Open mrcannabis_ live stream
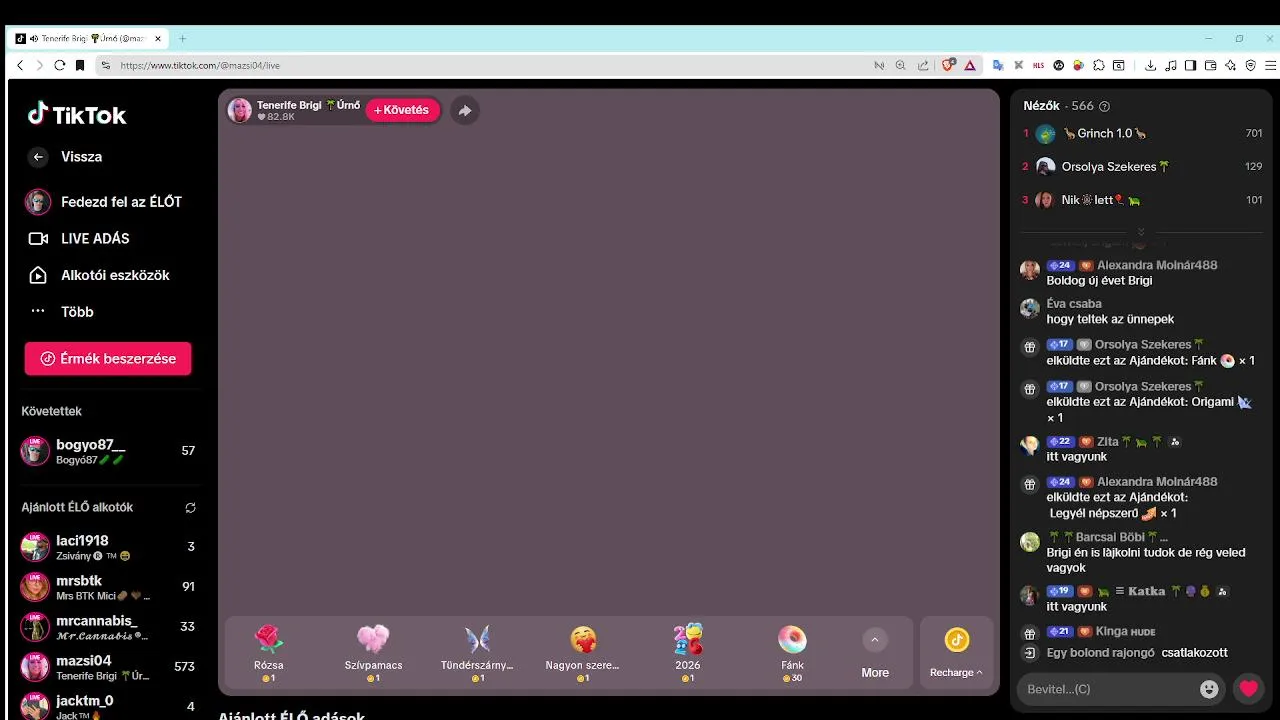The width and height of the screenshot is (1280, 720). click(x=108, y=627)
